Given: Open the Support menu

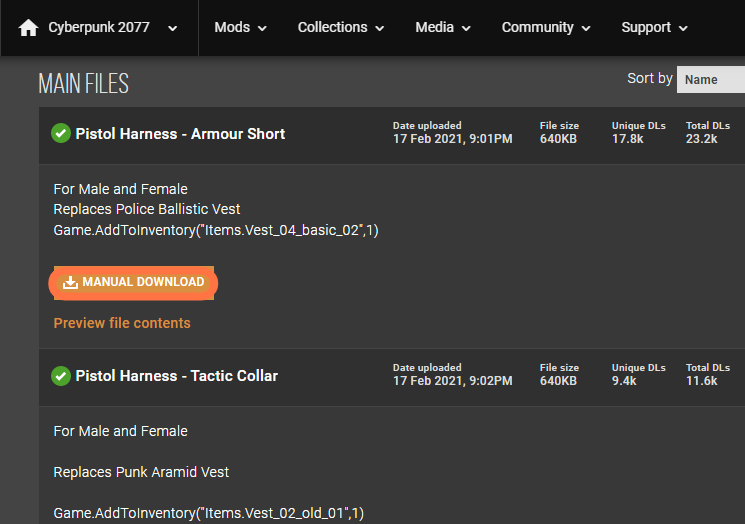Looking at the screenshot, I should [654, 28].
